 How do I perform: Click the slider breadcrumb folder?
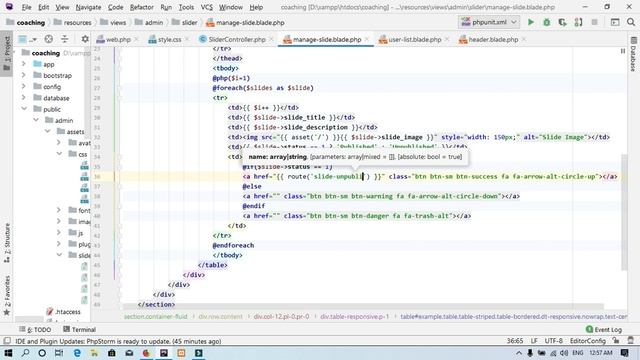184,22
